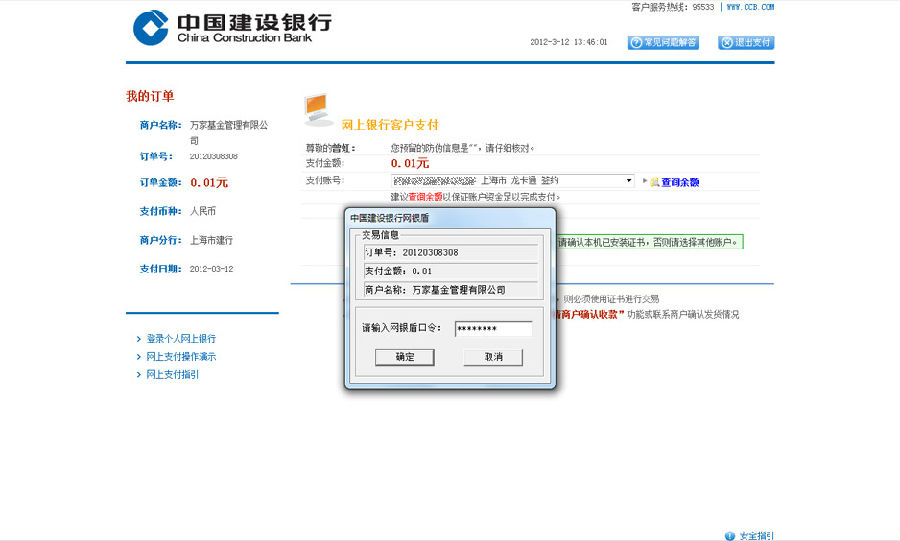Open the 常见问题解答 help button
Image resolution: width=900 pixels, height=541 pixels.
[x=663, y=42]
